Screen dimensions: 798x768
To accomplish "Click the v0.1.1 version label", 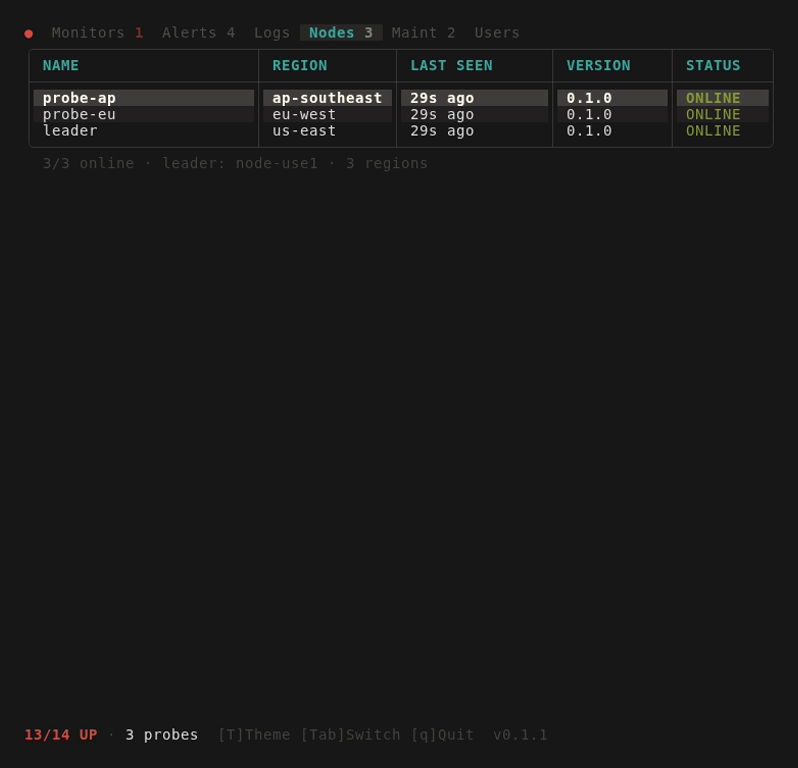I will tap(520, 735).
